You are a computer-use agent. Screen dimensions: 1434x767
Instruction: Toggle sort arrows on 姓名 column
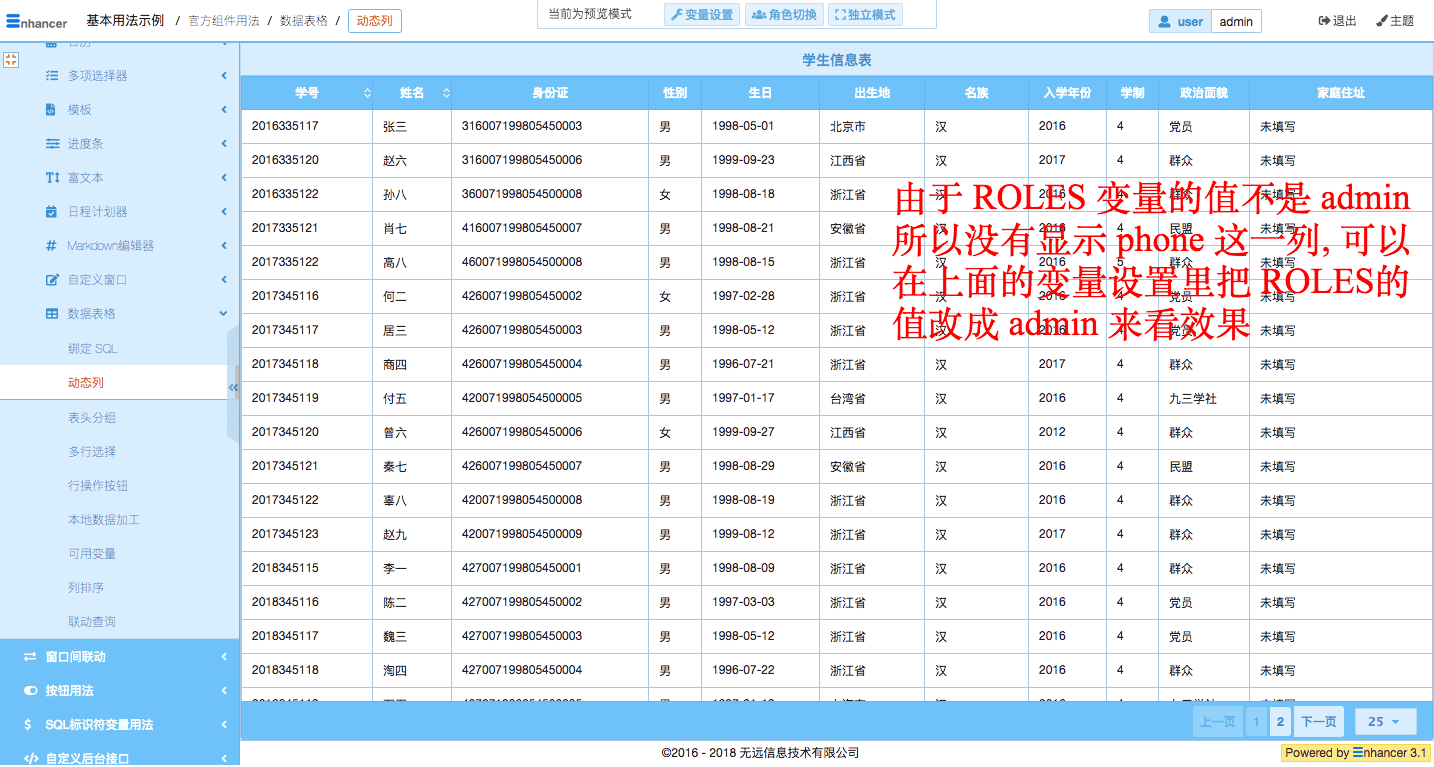445,93
